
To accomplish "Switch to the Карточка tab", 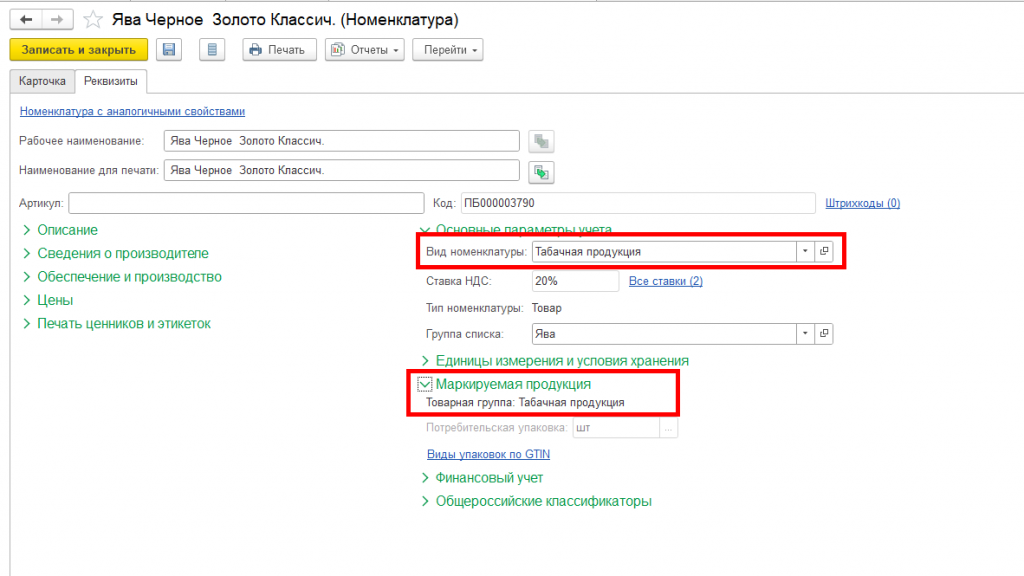I will click(x=42, y=81).
